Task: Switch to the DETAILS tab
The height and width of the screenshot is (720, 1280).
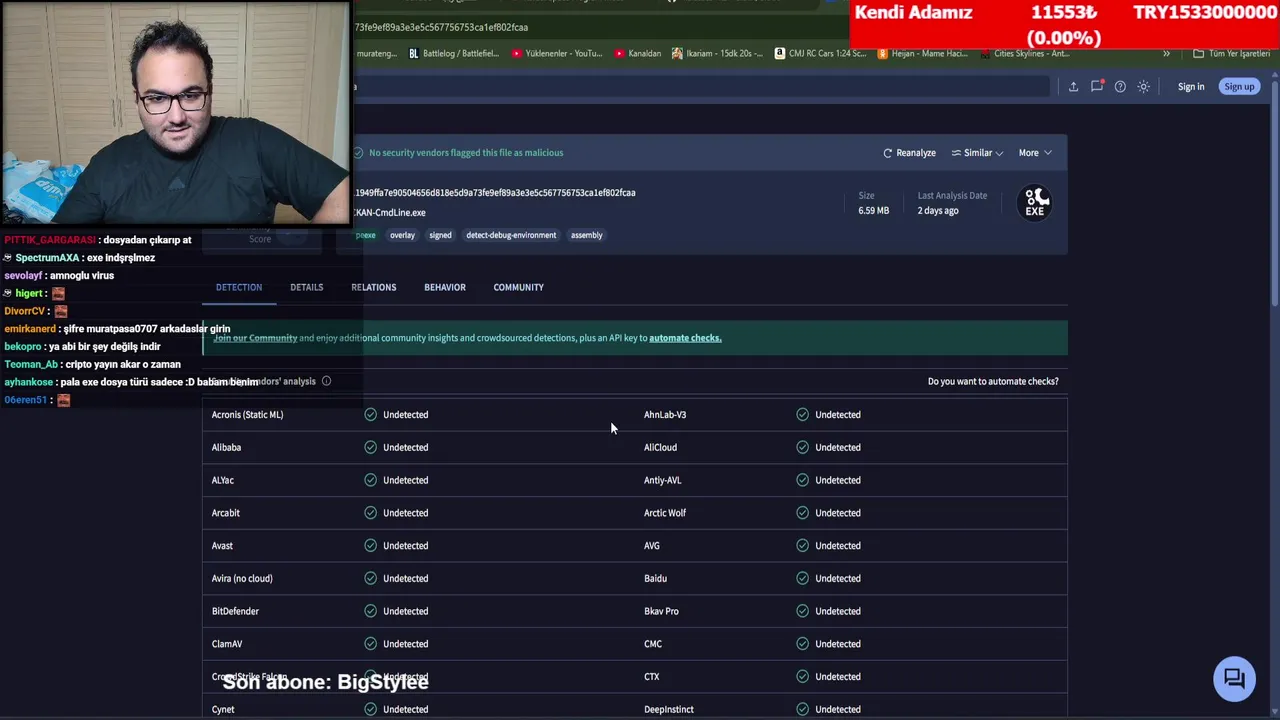Action: (306, 287)
